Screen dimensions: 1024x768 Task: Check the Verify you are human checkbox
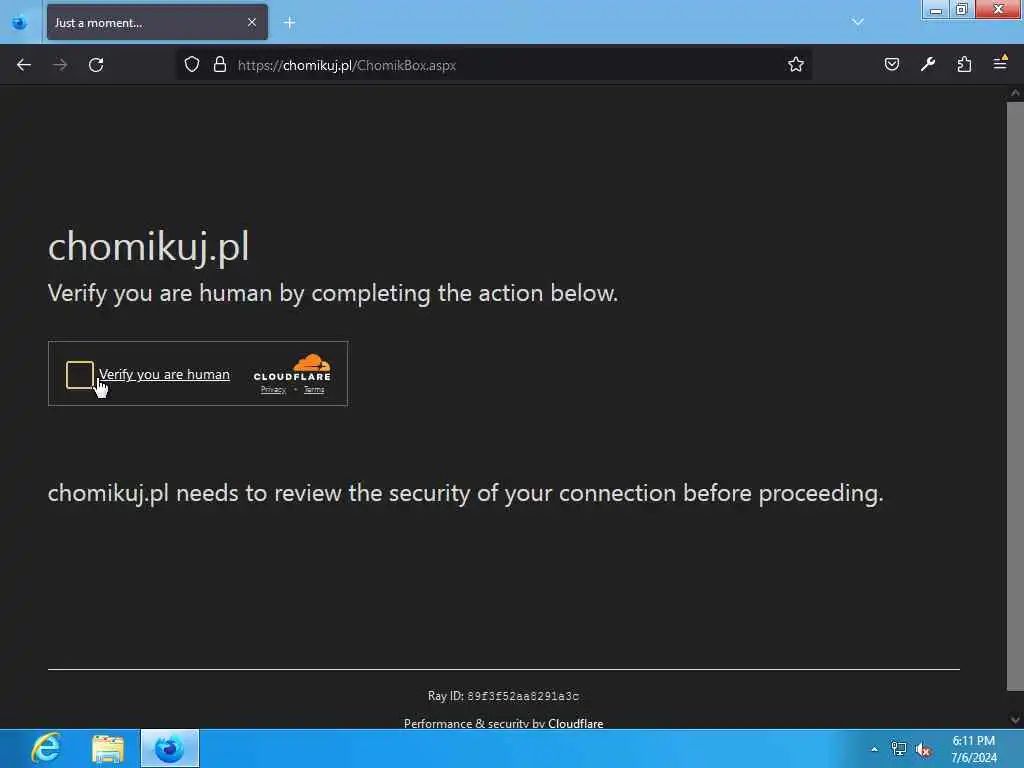click(80, 375)
